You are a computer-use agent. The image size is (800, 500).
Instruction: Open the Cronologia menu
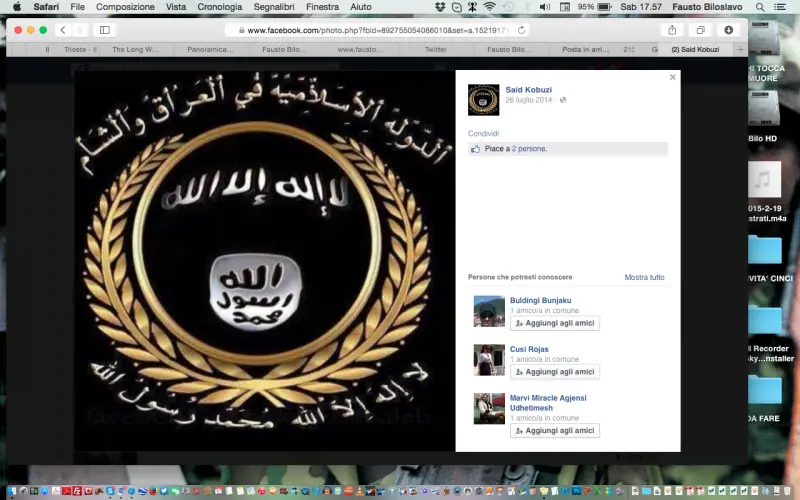pos(219,7)
